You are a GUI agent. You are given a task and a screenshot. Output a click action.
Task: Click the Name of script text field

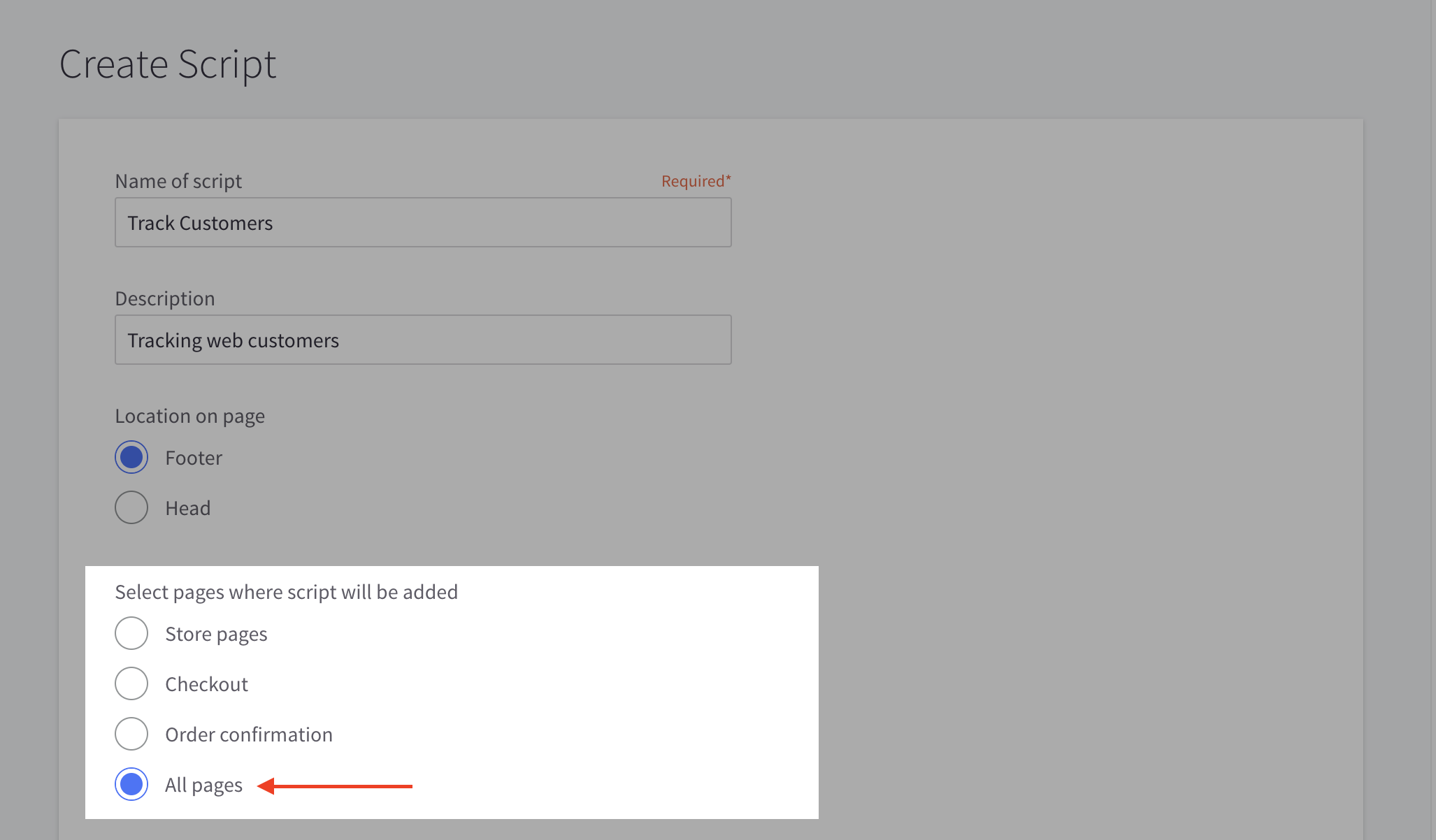(x=422, y=222)
